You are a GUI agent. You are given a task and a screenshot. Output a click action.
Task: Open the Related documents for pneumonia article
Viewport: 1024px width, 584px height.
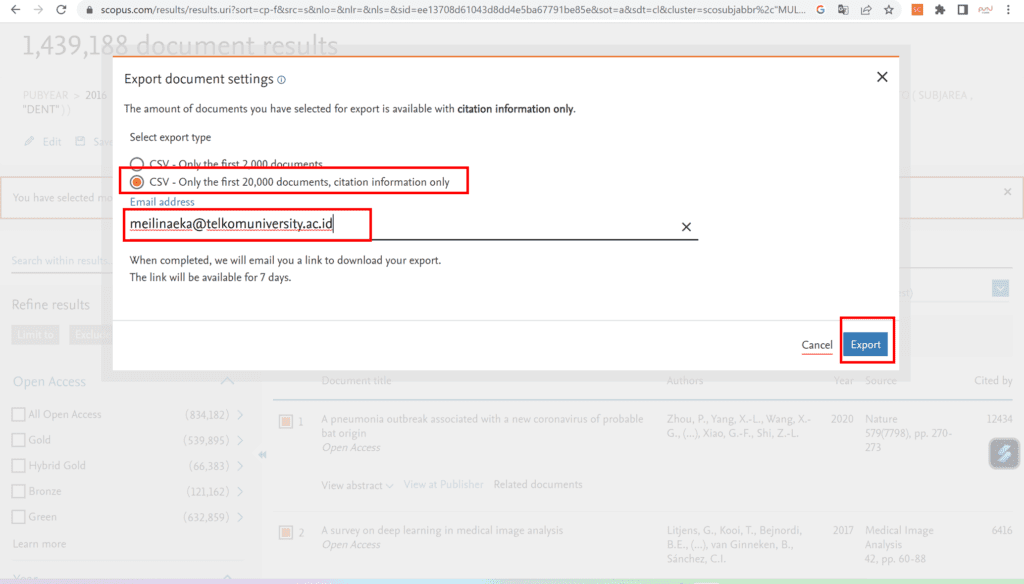coord(538,484)
